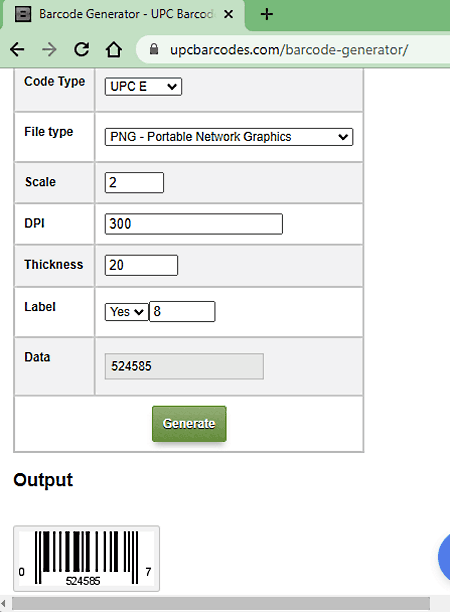Click the DPI input field
The height and width of the screenshot is (612, 450).
tap(194, 224)
